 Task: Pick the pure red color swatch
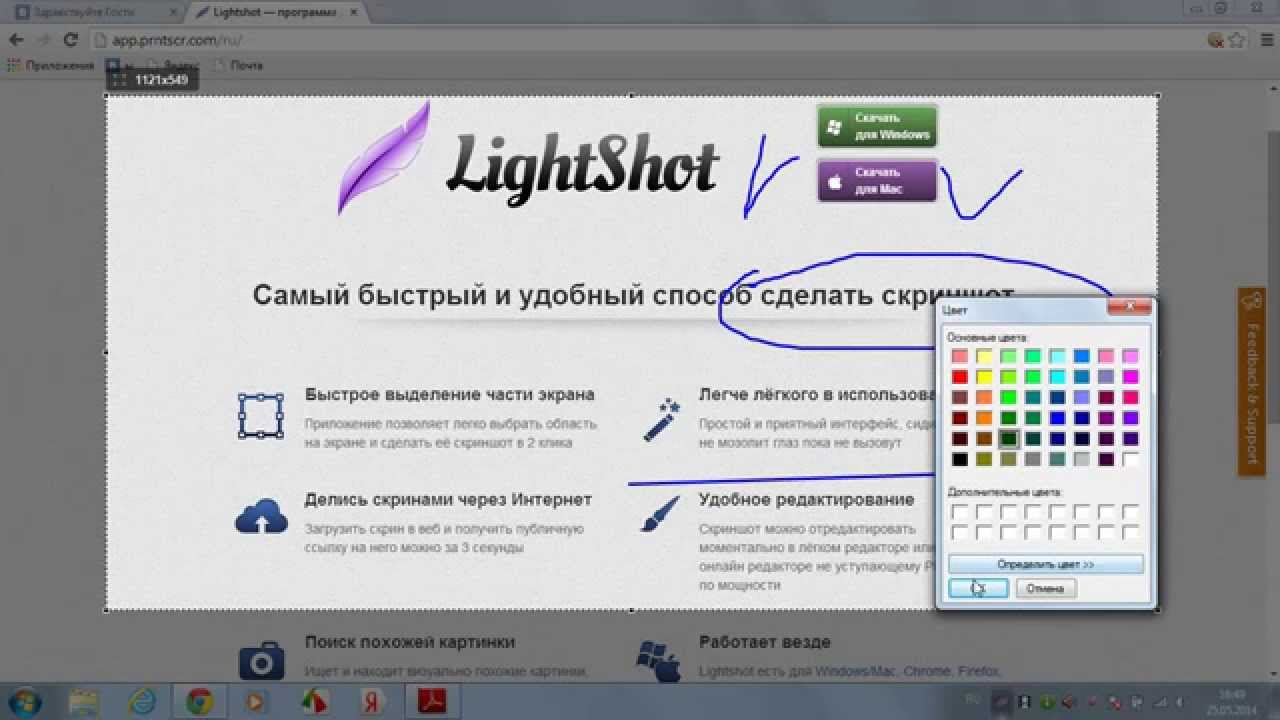(x=960, y=377)
